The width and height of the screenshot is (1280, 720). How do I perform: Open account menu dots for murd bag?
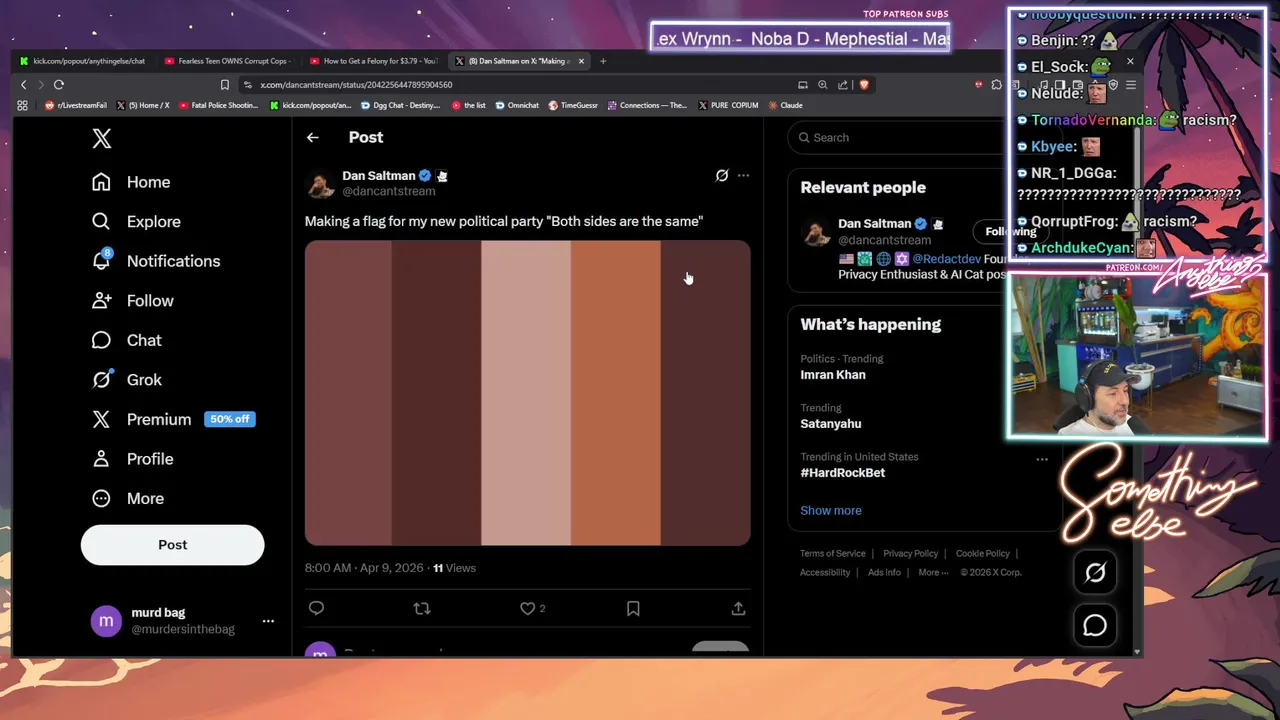[268, 621]
